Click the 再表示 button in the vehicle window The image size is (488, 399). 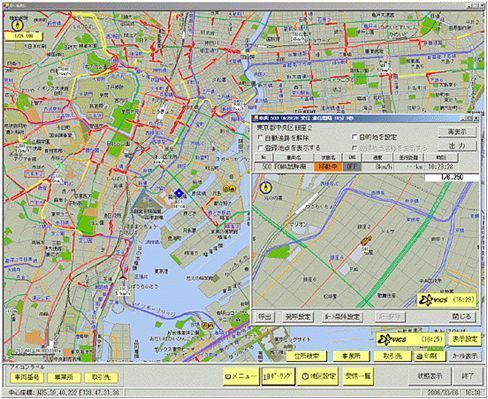(x=457, y=132)
